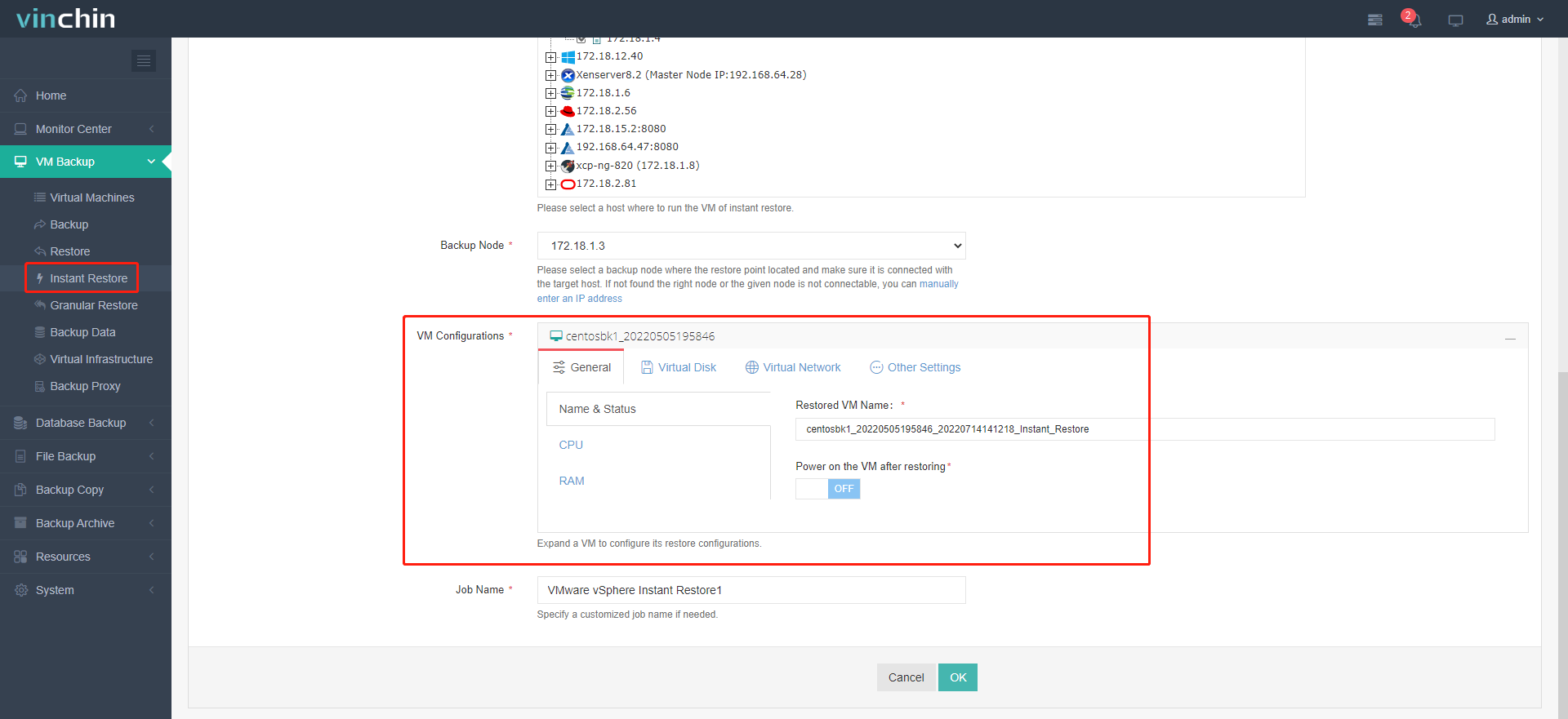Click the Vinchin logo
1568x719 pixels.
(66, 19)
